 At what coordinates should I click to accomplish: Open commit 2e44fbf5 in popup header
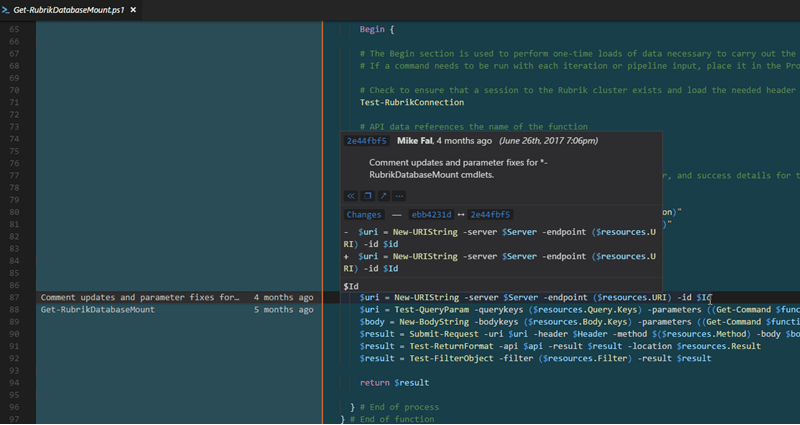[367, 141]
